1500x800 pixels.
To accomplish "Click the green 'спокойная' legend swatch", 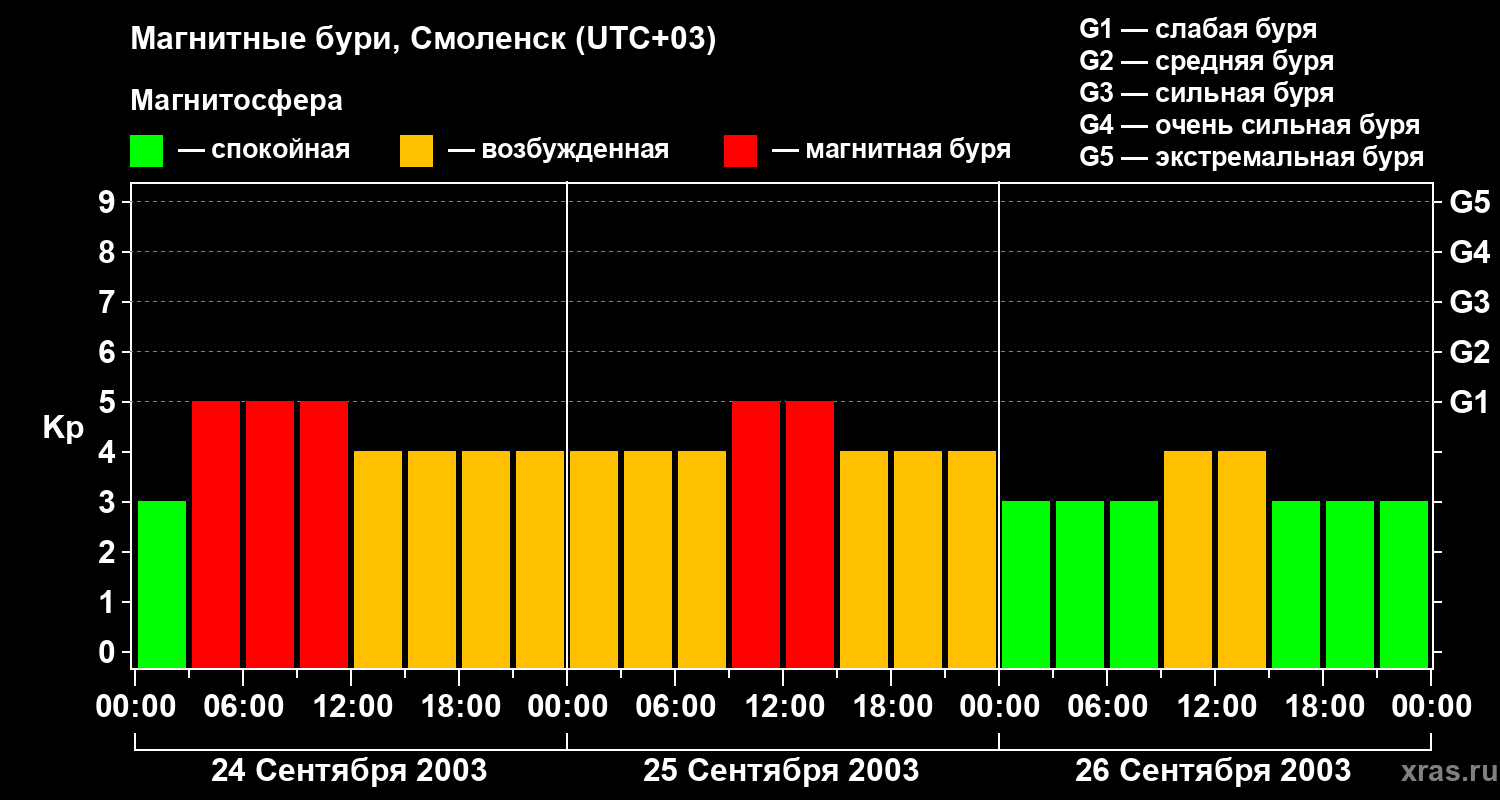I will click(x=146, y=151).
